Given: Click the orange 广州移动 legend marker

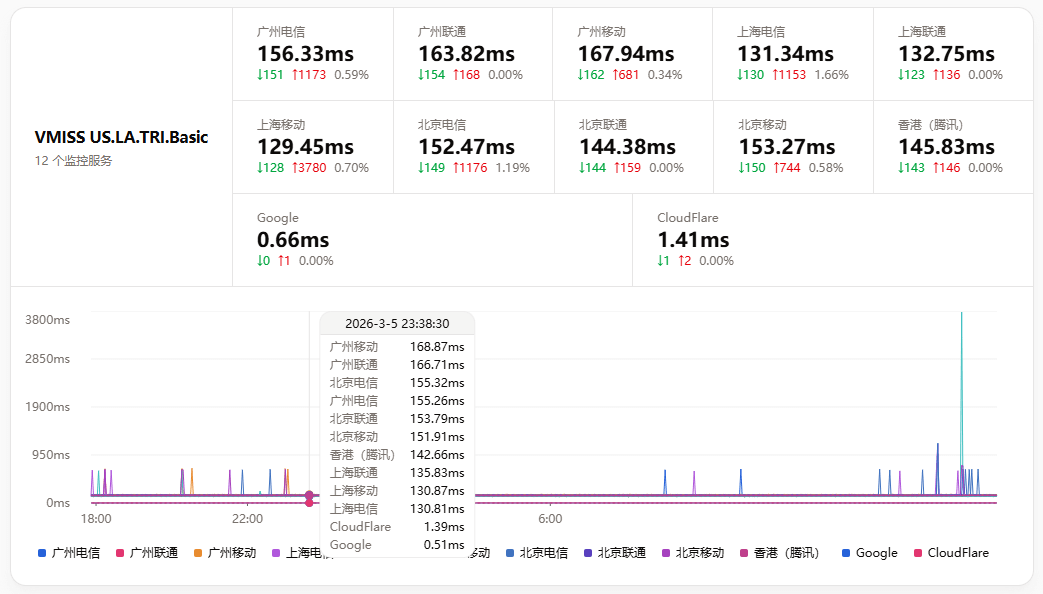Looking at the screenshot, I should pyautogui.click(x=198, y=553).
